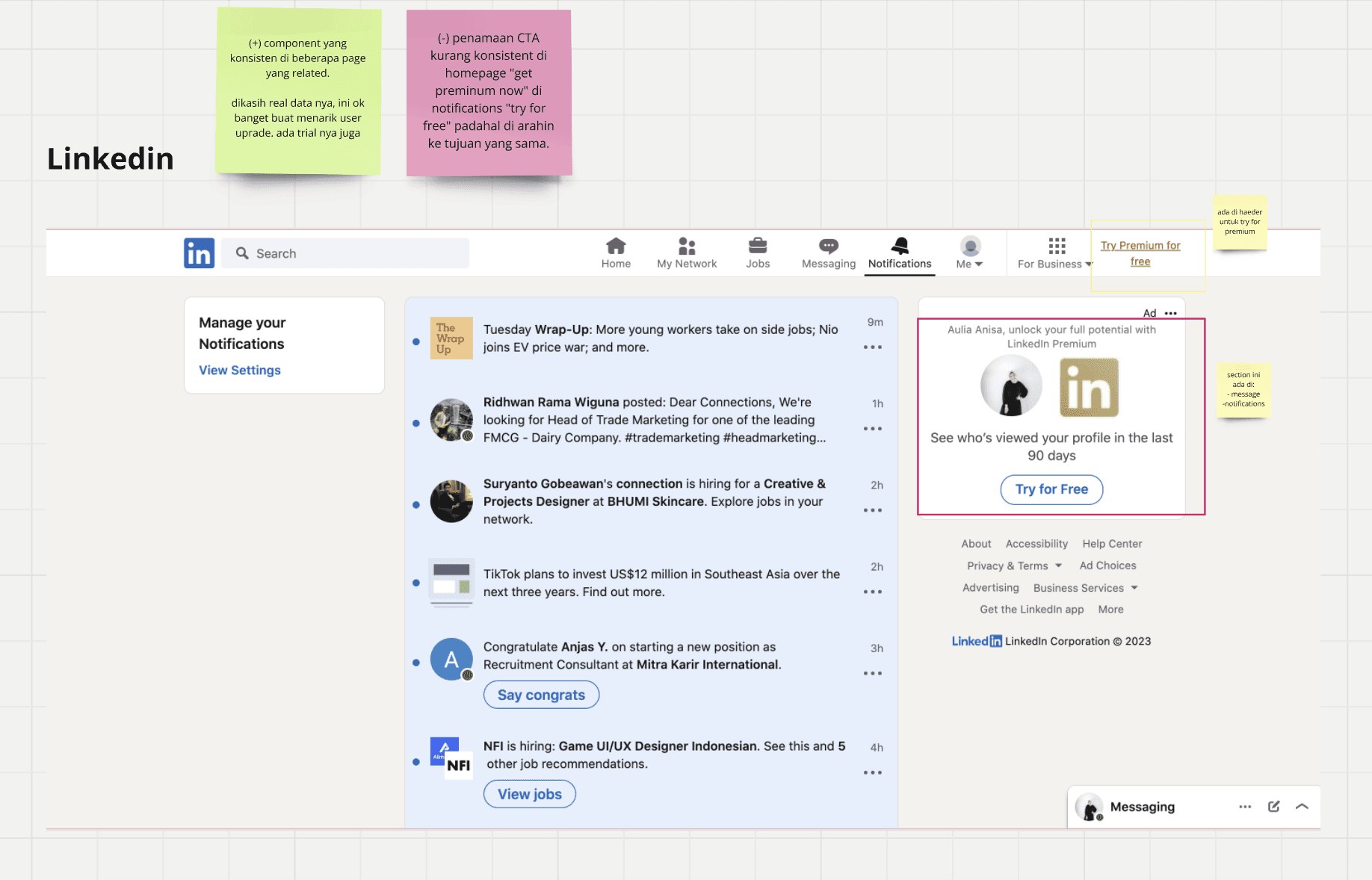Click the More footer link
This screenshot has width=1372, height=880.
click(1110, 610)
